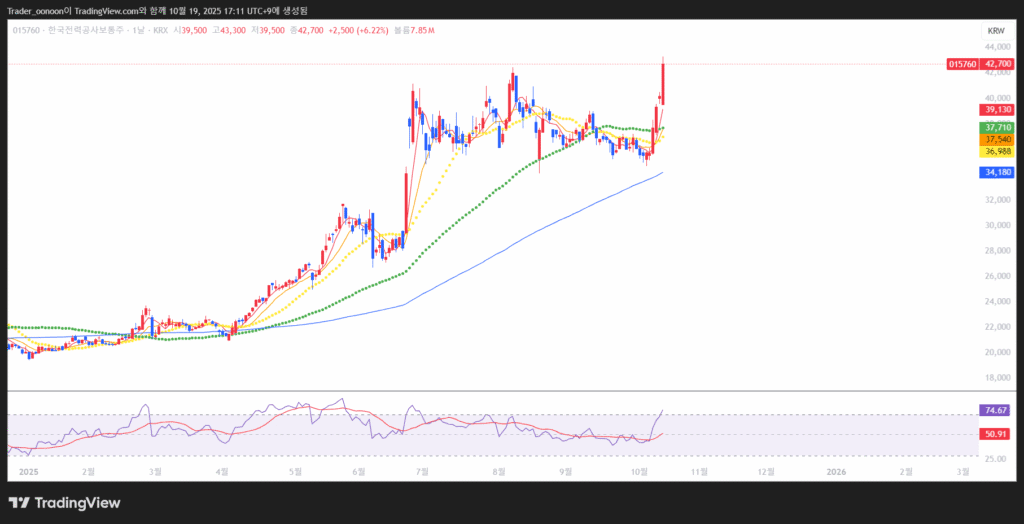
Task: Click the yellow 36,988 moving average label
Action: point(997,151)
